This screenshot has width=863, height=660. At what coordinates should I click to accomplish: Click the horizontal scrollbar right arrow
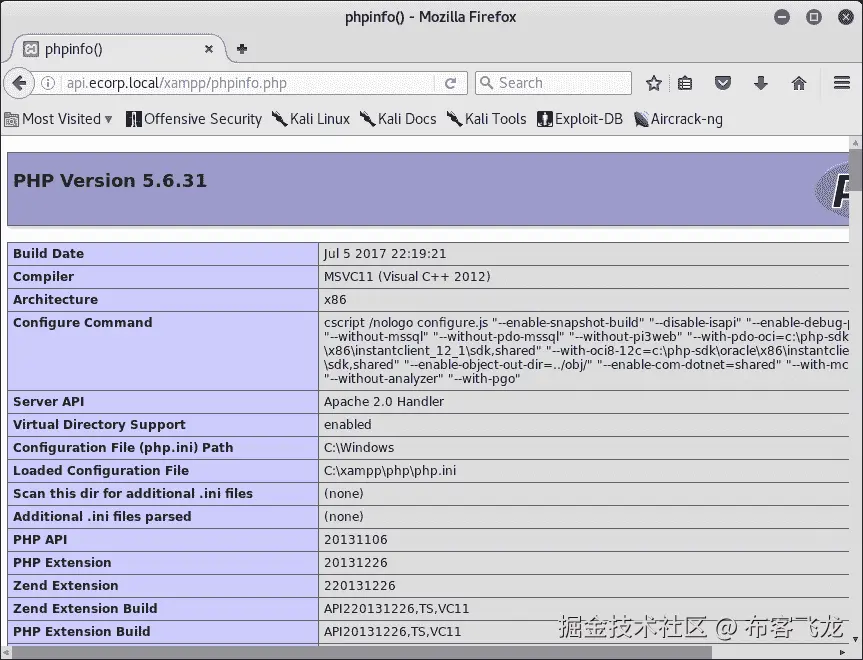click(843, 653)
